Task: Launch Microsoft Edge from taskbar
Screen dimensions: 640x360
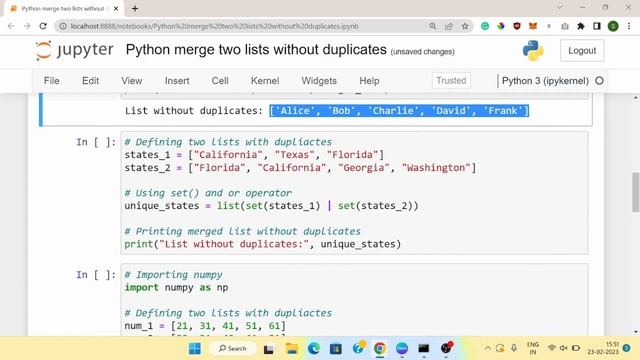Action: click(x=313, y=349)
